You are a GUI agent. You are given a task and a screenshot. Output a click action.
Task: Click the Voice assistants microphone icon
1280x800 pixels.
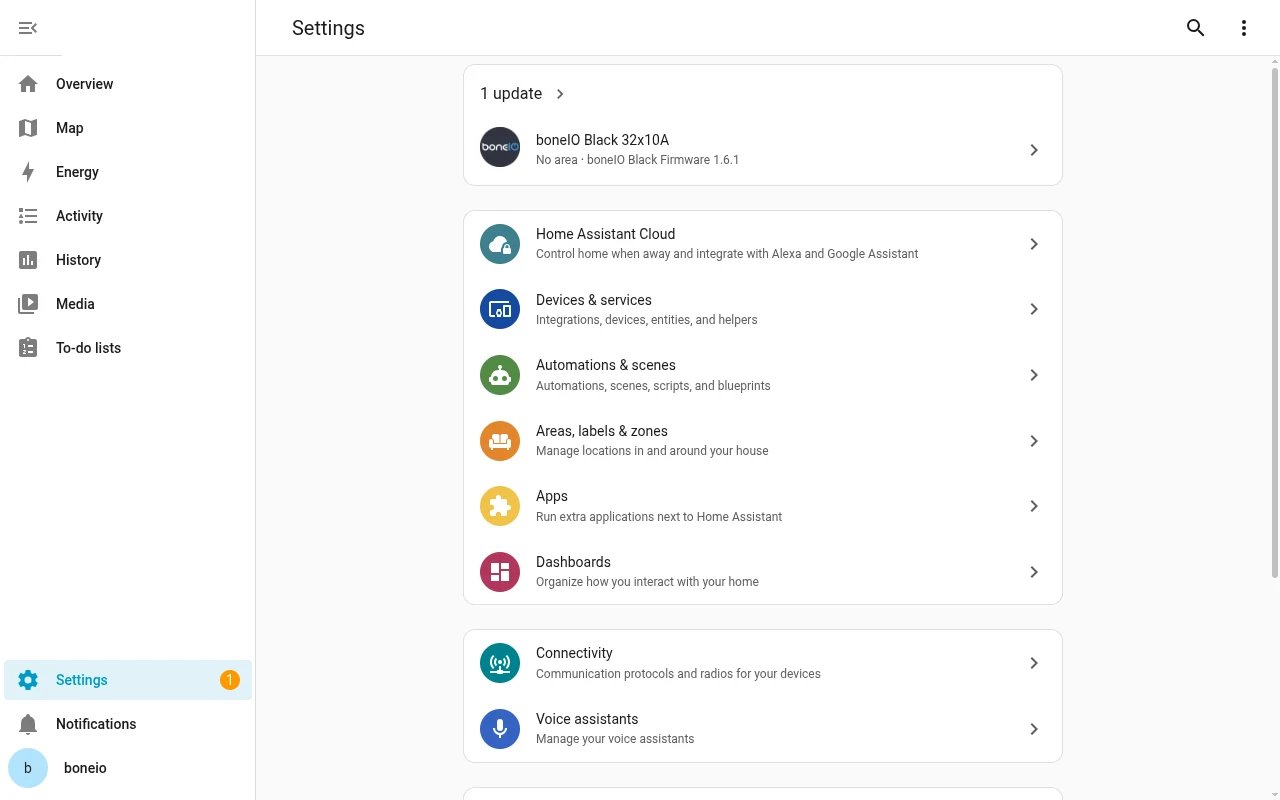point(500,729)
